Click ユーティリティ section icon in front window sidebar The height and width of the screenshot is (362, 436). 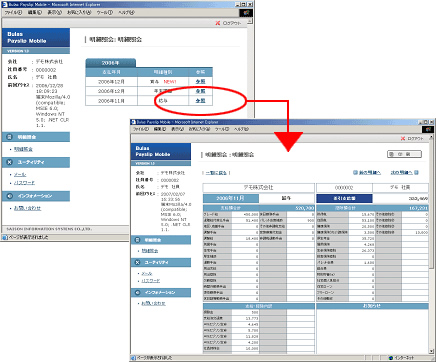pos(137,262)
